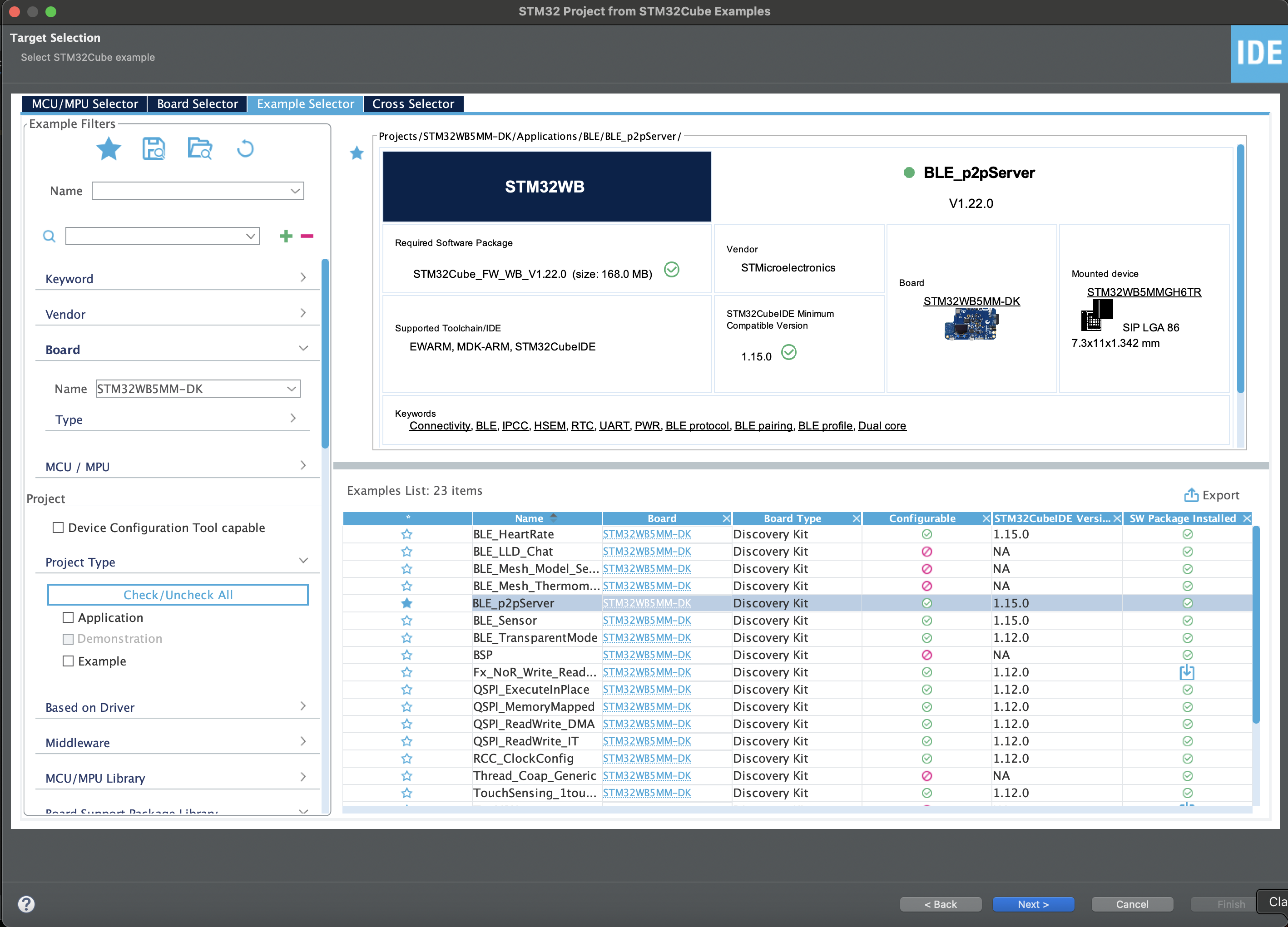This screenshot has width=1288, height=927.
Task: Click the load saved search folder icon
Action: (199, 149)
